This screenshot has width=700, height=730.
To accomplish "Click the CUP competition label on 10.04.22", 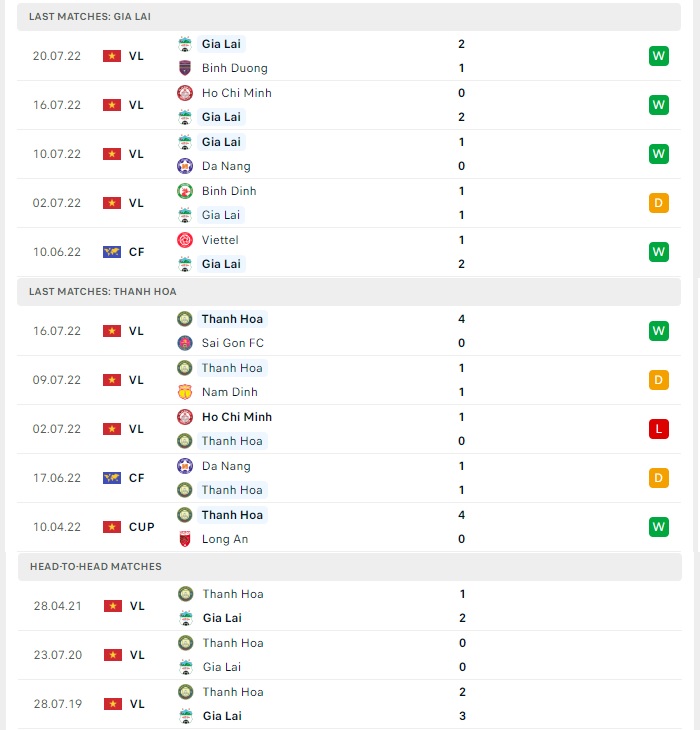I will click(x=141, y=527).
